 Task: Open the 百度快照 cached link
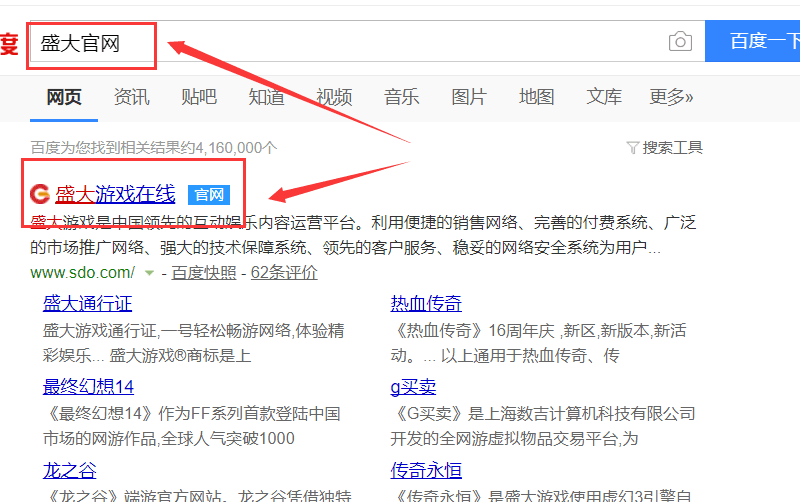[204, 273]
